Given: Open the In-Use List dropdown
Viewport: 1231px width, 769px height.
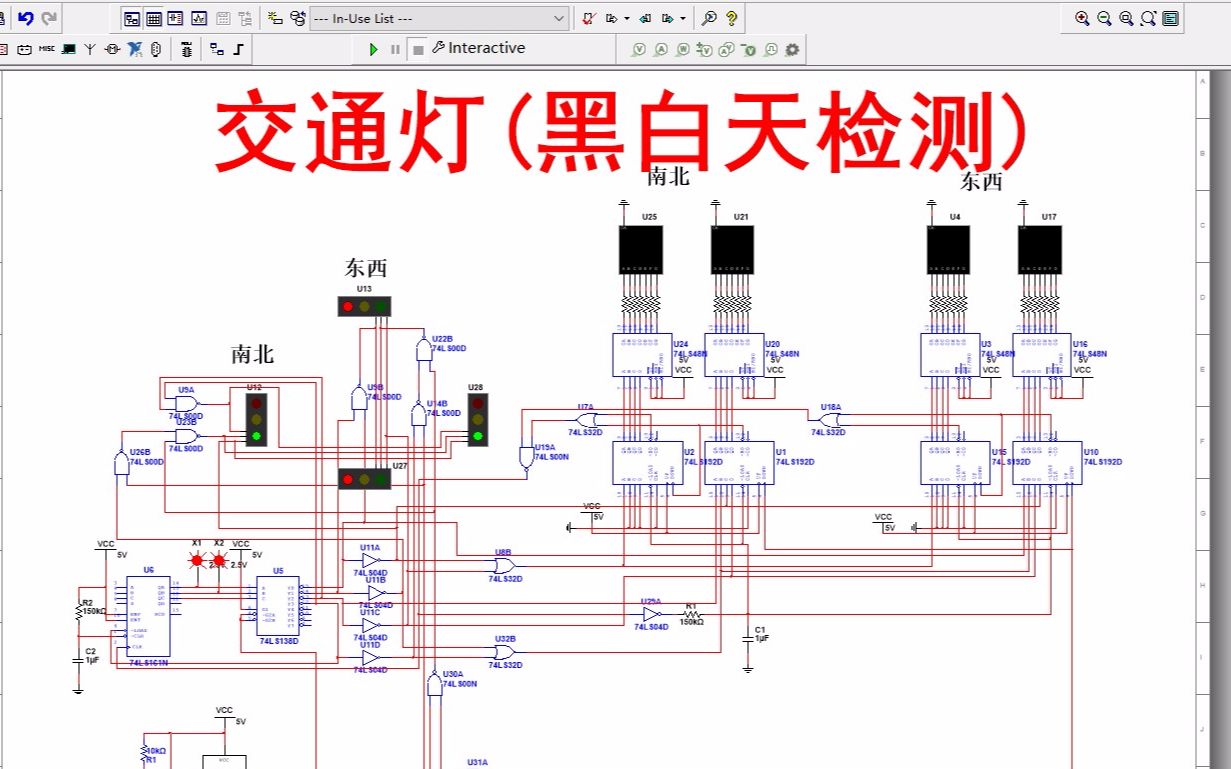Looking at the screenshot, I should tap(561, 20).
